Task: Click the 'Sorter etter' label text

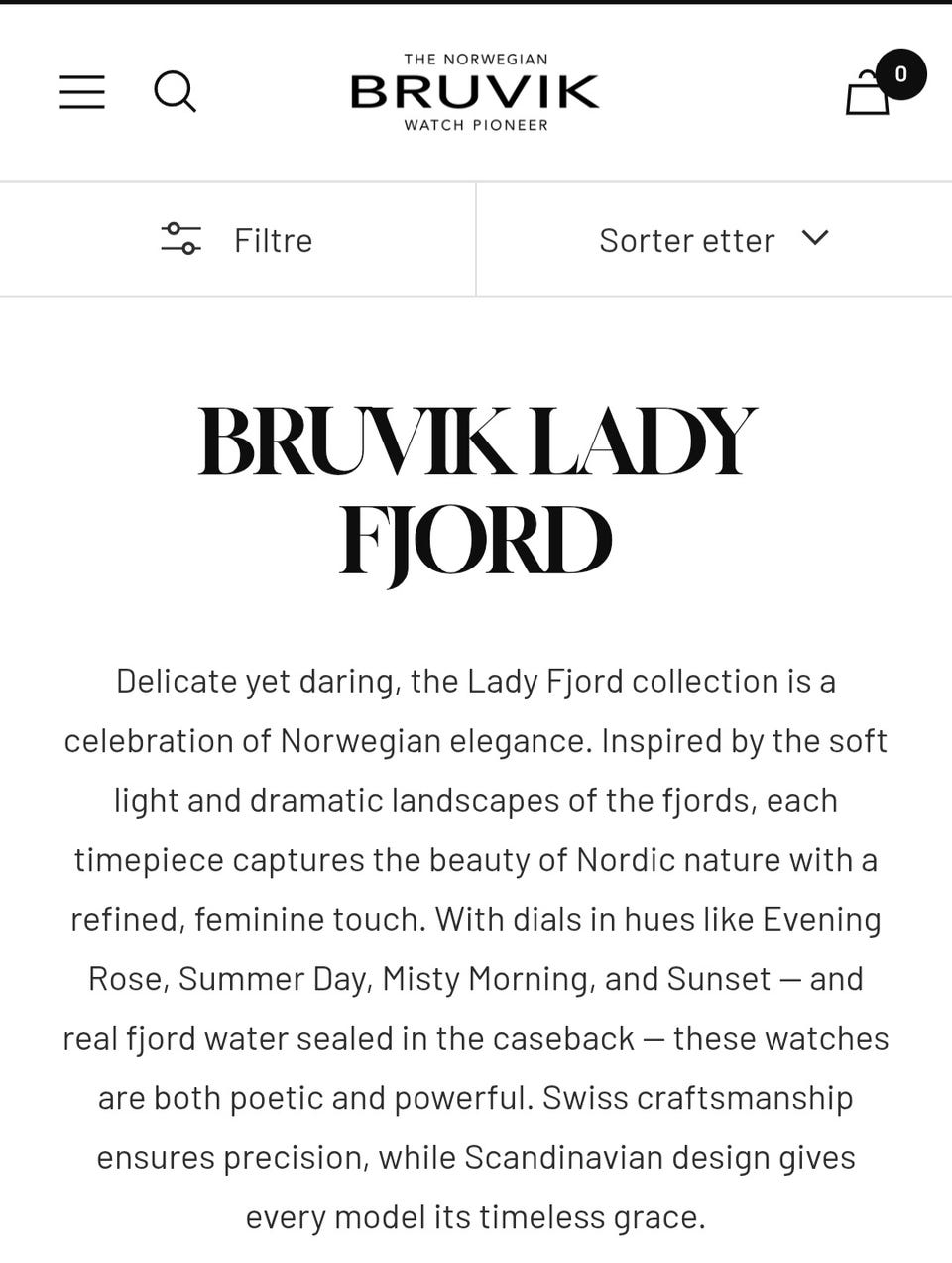Action: [686, 240]
